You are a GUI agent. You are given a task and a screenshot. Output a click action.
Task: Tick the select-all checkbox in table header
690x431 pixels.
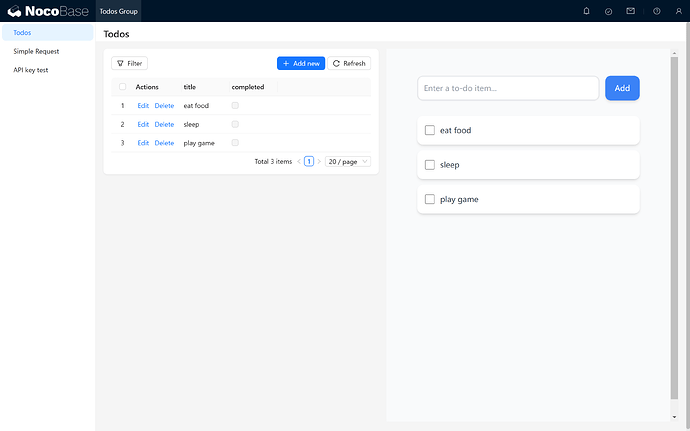point(123,87)
